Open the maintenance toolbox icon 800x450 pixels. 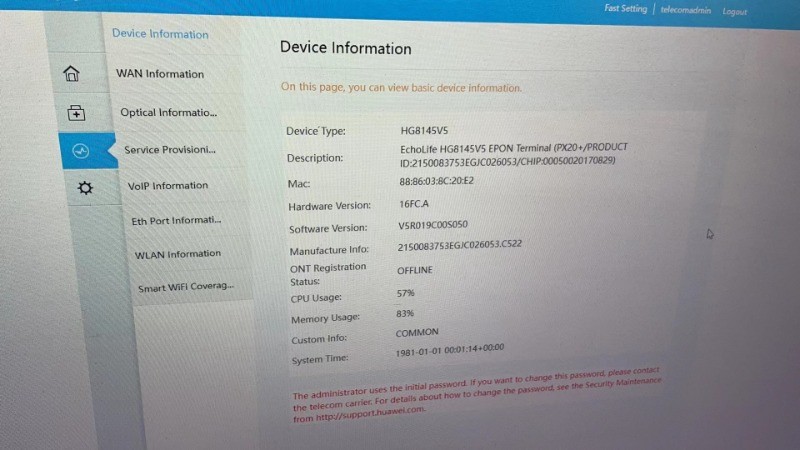coord(76,112)
